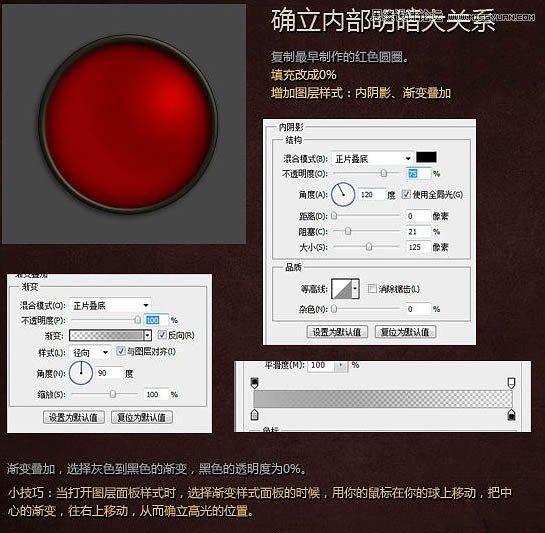This screenshot has width=545, height=533.
Task: Click the gradient editor ramp bar
Action: pos(383,399)
